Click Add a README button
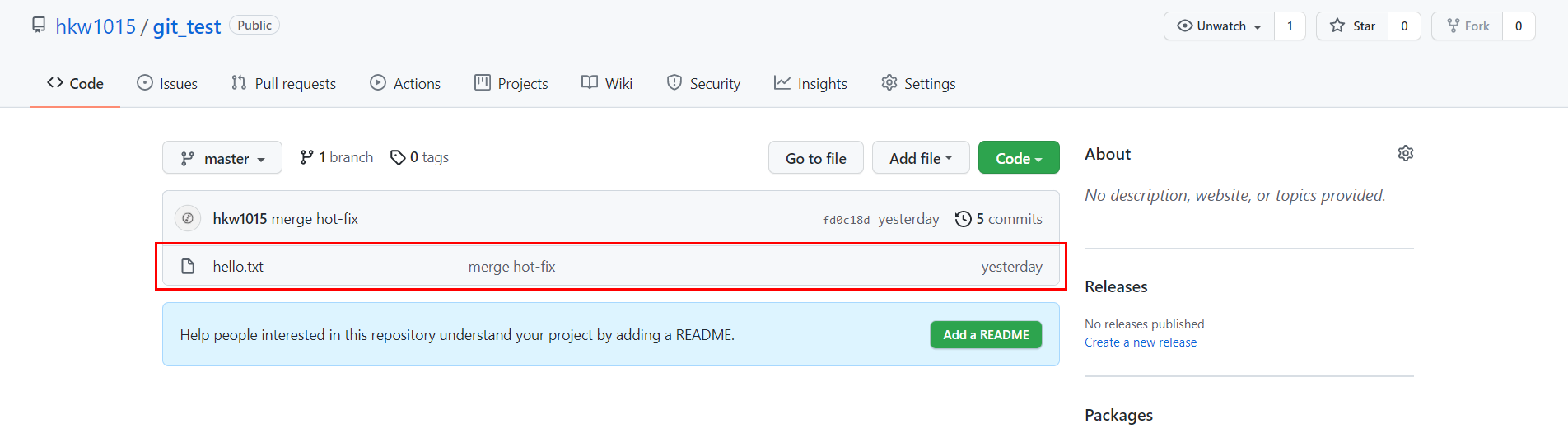 coord(986,335)
